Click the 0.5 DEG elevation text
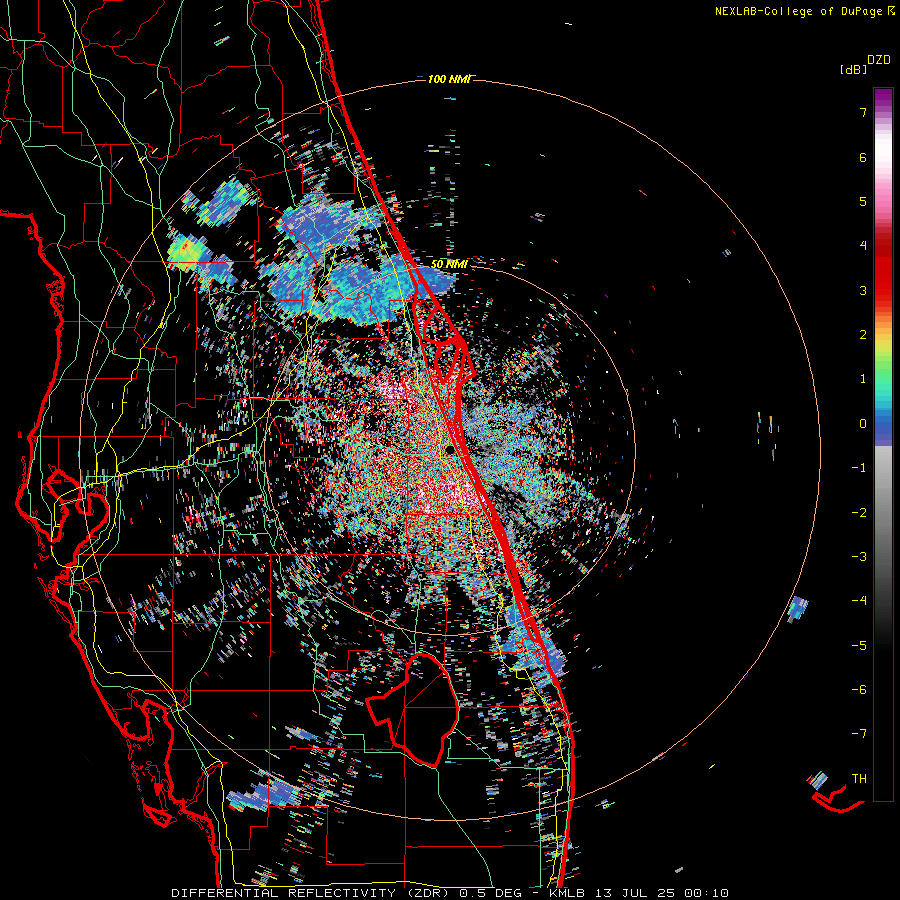 click(490, 893)
